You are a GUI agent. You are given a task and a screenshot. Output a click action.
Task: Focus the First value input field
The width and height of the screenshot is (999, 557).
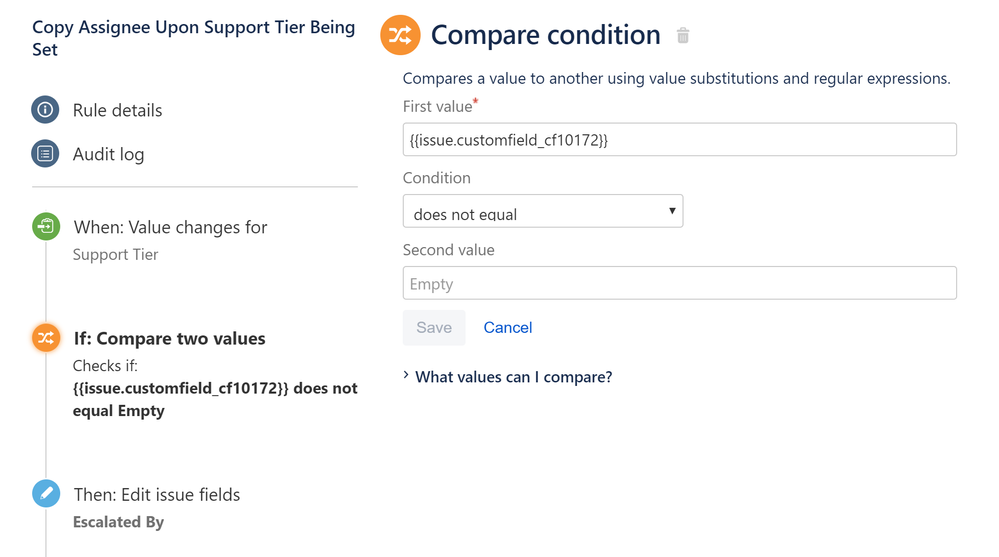(x=679, y=140)
